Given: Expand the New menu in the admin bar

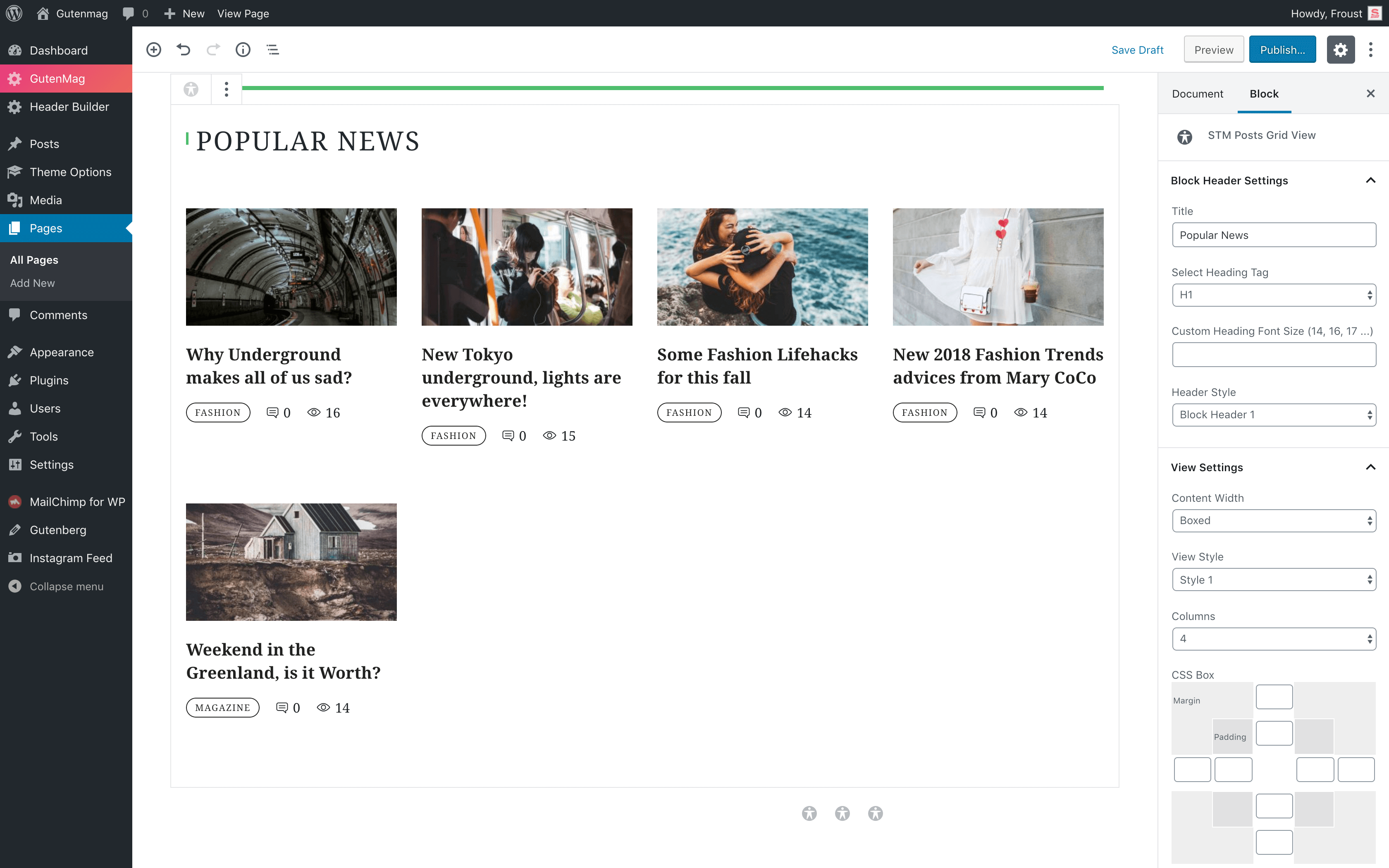Looking at the screenshot, I should point(183,13).
